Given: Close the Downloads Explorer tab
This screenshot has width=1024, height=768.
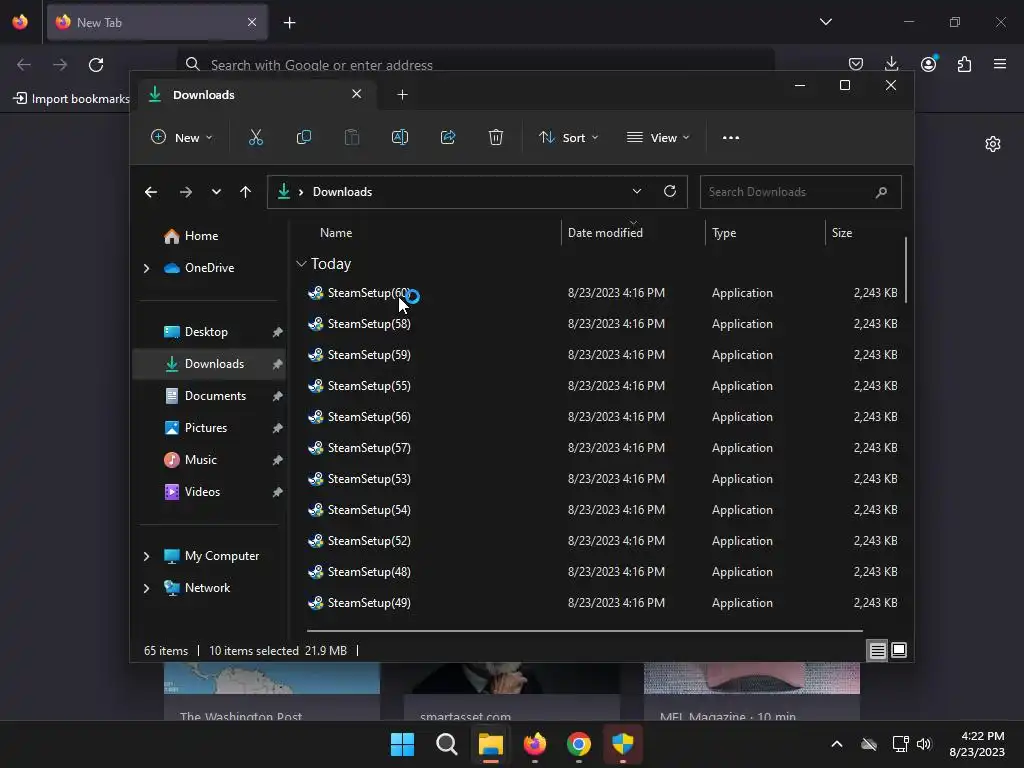Looking at the screenshot, I should [x=357, y=94].
